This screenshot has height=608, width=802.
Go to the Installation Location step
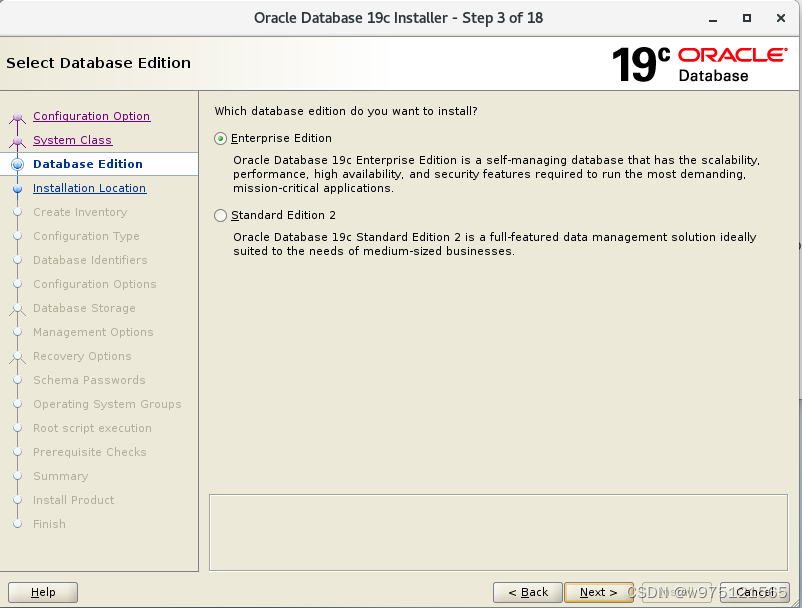coord(88,188)
